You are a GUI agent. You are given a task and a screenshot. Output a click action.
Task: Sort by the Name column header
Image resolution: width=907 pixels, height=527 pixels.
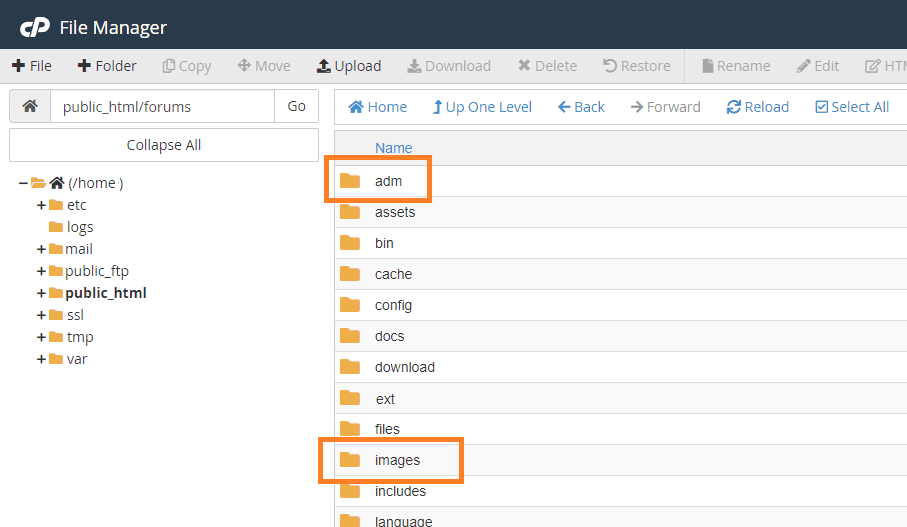pos(393,148)
